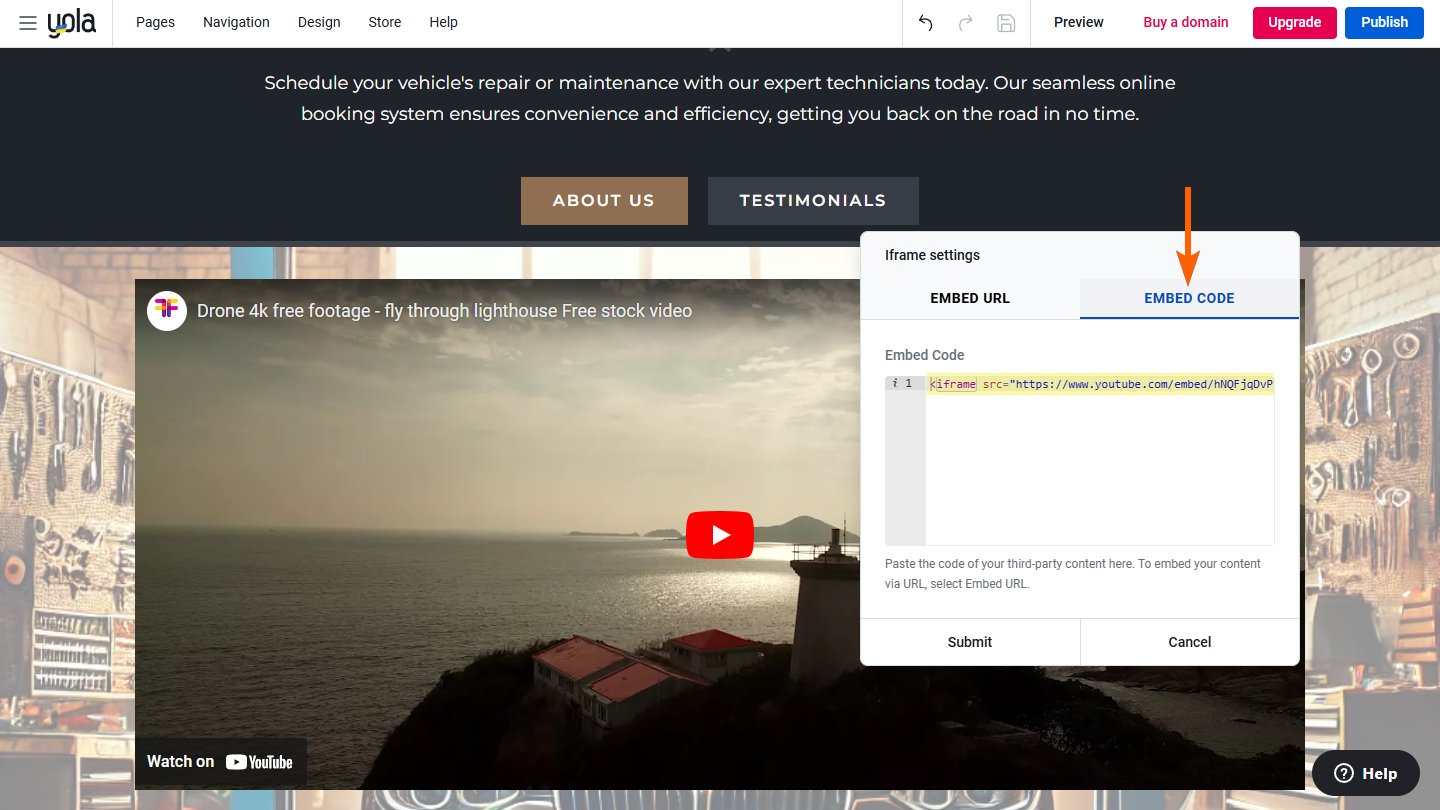Save the site using the disk icon

[1005, 22]
